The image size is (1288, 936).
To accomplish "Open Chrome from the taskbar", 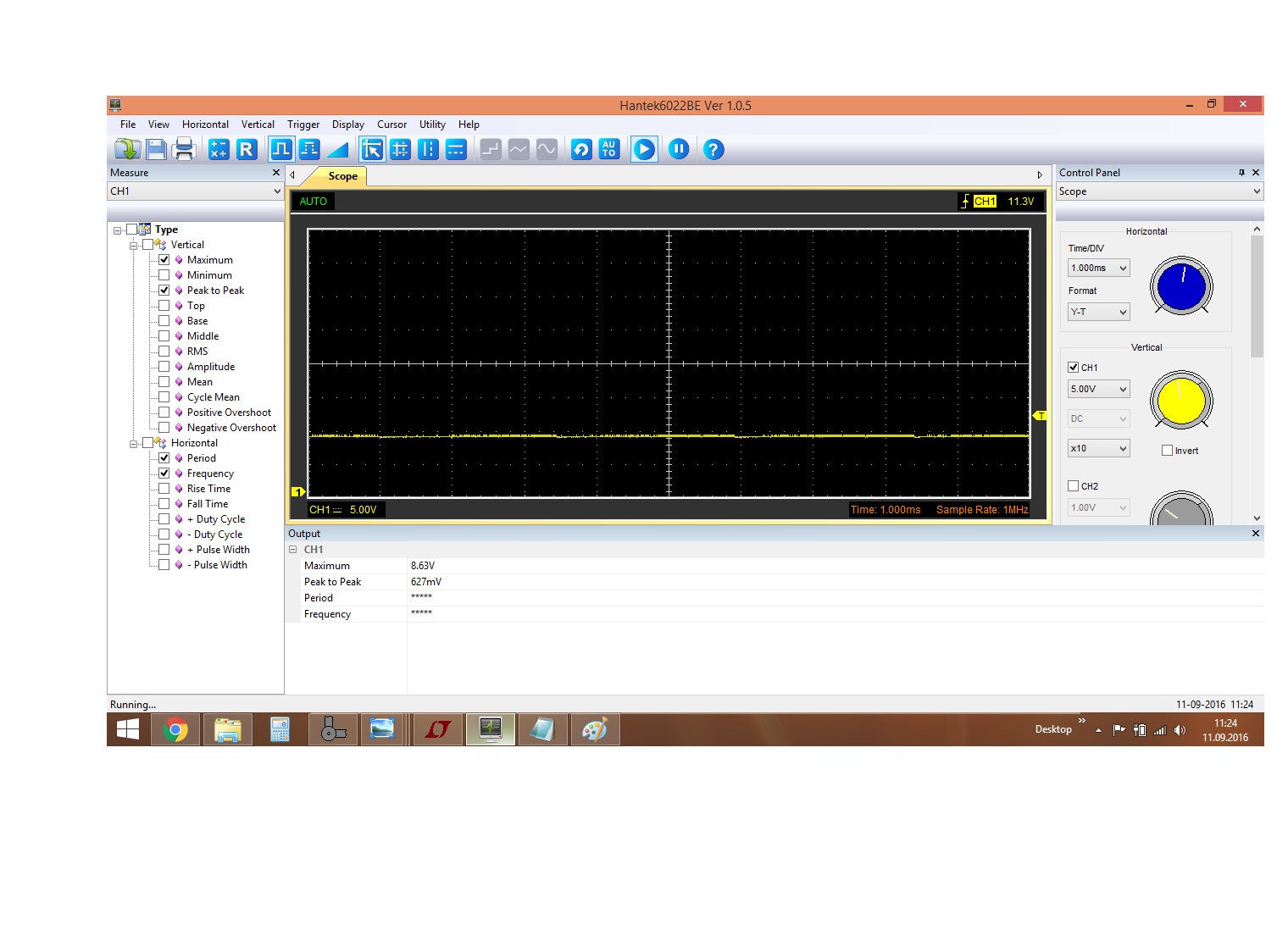I will coord(175,729).
